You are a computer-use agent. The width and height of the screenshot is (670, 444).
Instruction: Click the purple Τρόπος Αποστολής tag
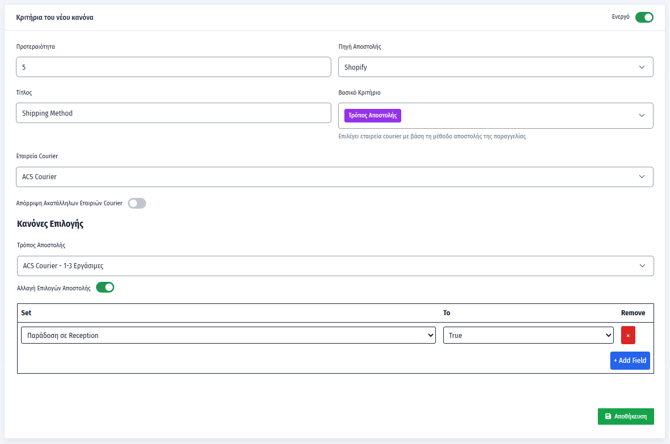(x=373, y=115)
